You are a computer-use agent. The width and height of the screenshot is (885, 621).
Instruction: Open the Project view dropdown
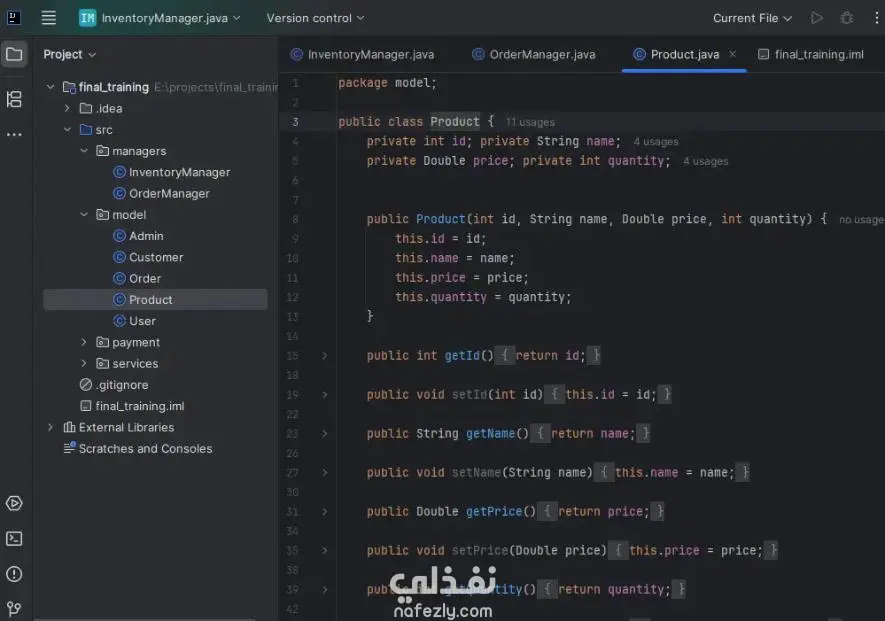[x=69, y=54]
